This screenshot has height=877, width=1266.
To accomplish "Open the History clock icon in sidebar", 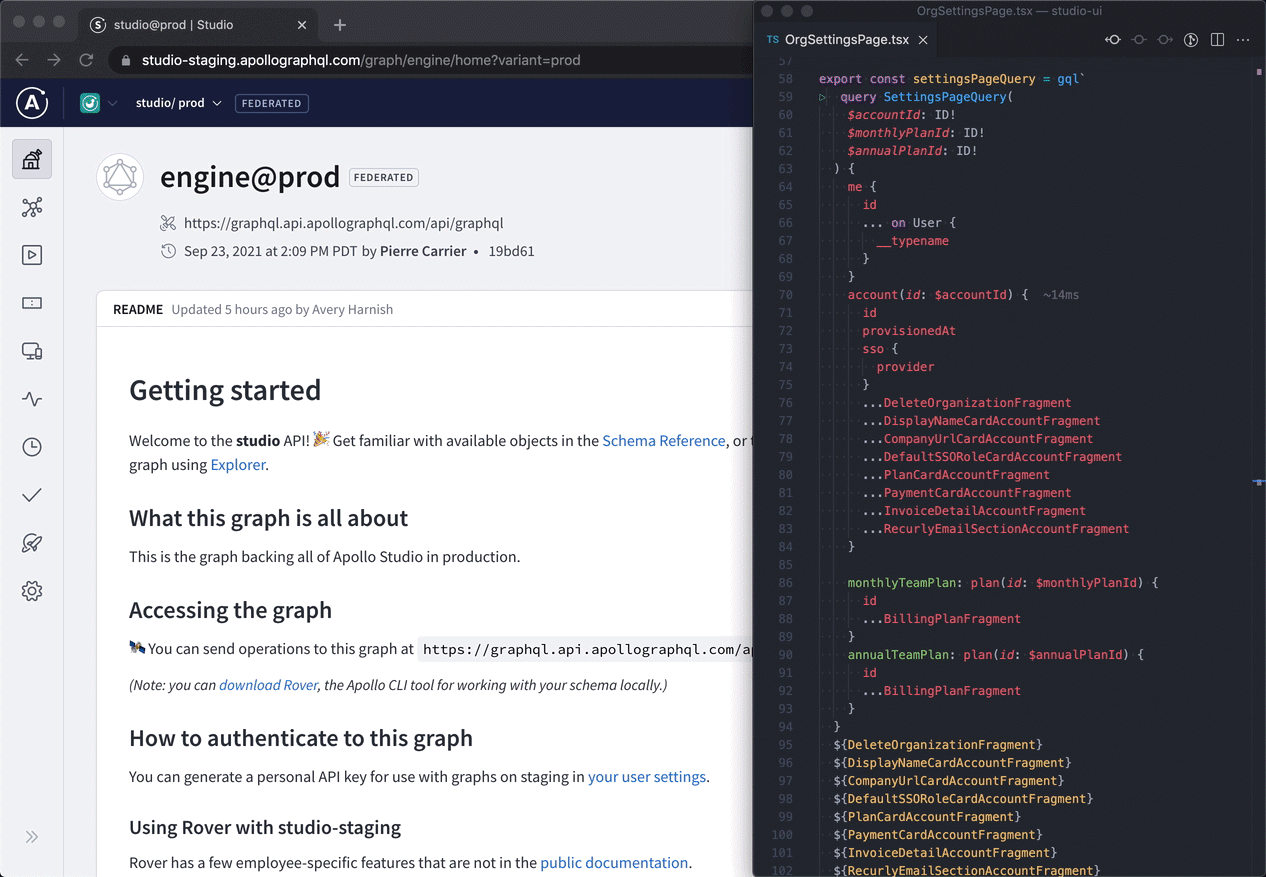I will [32, 447].
